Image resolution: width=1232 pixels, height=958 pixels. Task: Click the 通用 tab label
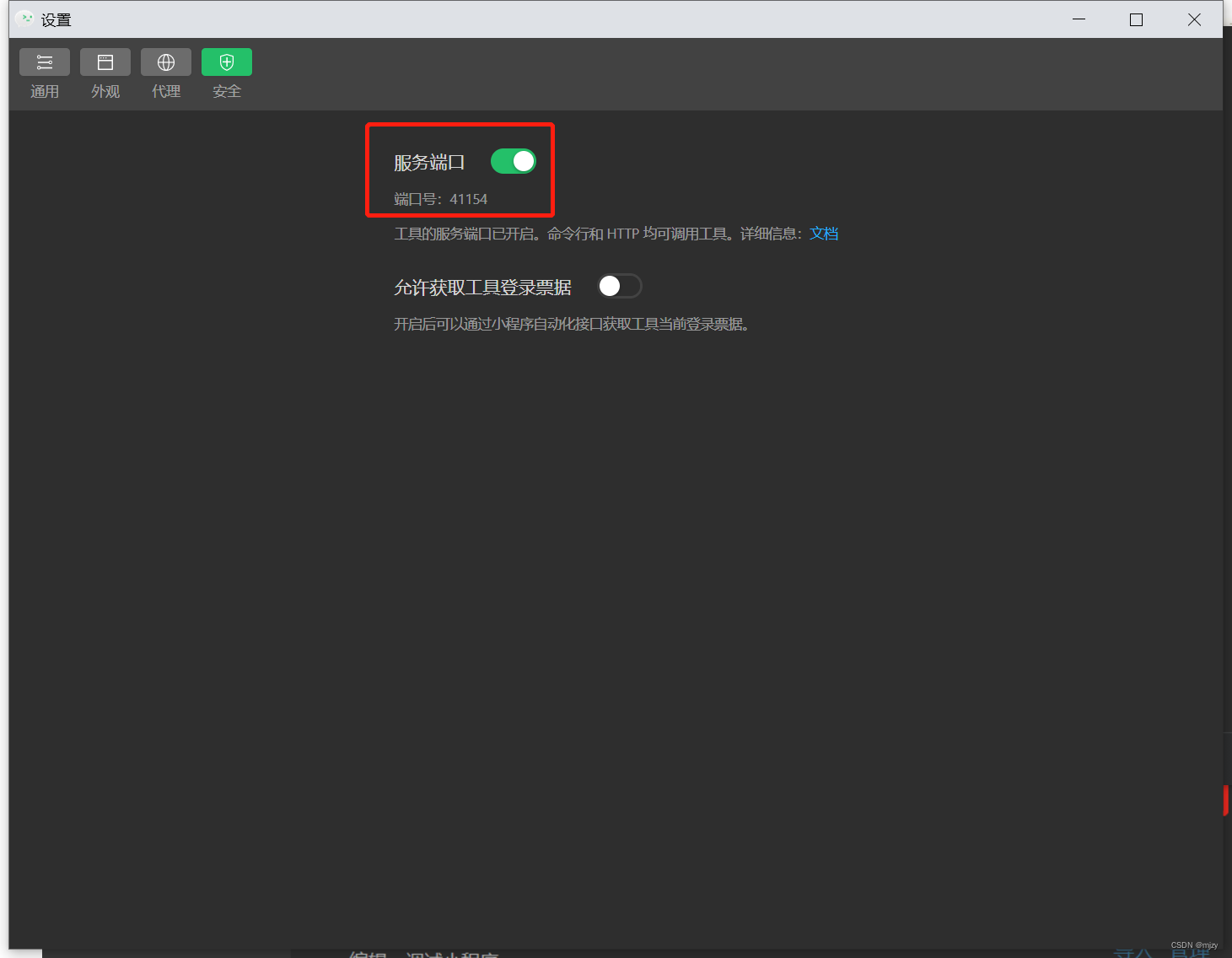45,91
